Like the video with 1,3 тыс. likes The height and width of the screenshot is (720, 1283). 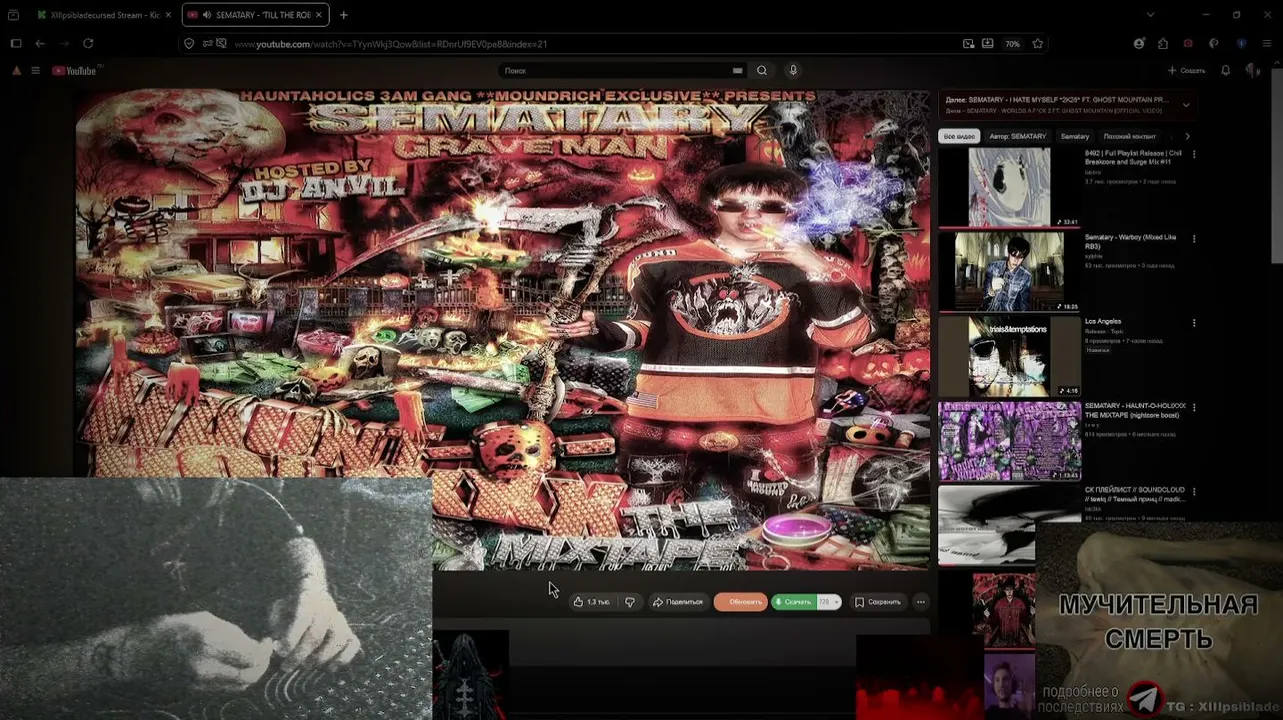(x=592, y=602)
